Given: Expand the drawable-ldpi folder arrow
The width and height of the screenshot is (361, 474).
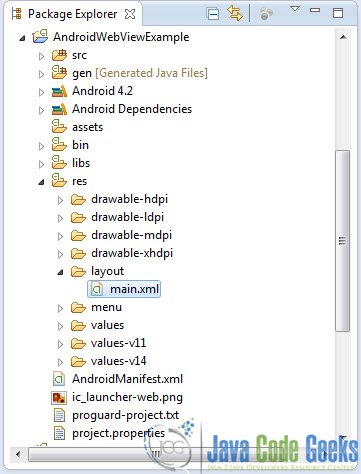Looking at the screenshot, I should click(60, 218).
